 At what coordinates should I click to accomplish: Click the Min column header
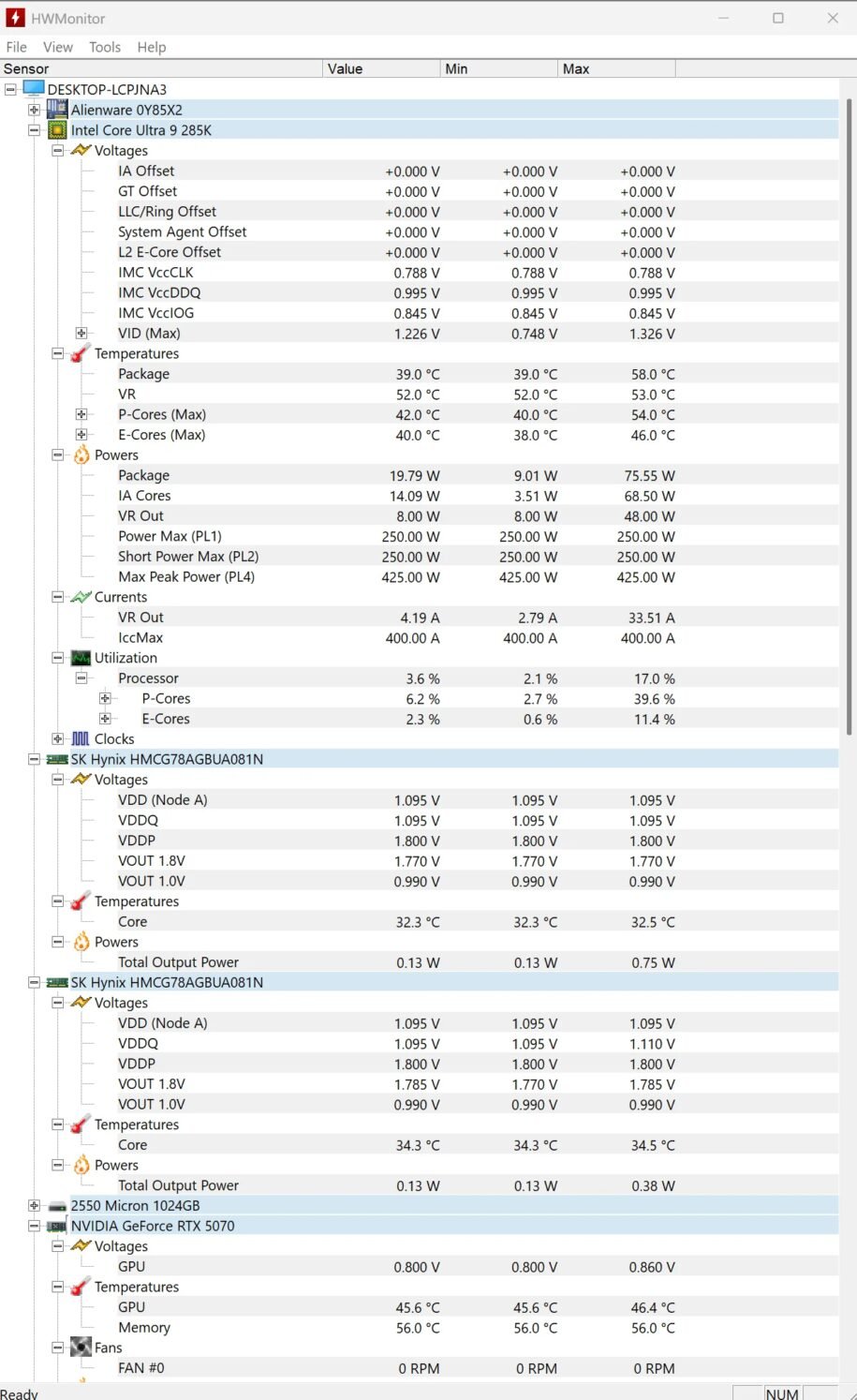pyautogui.click(x=499, y=68)
